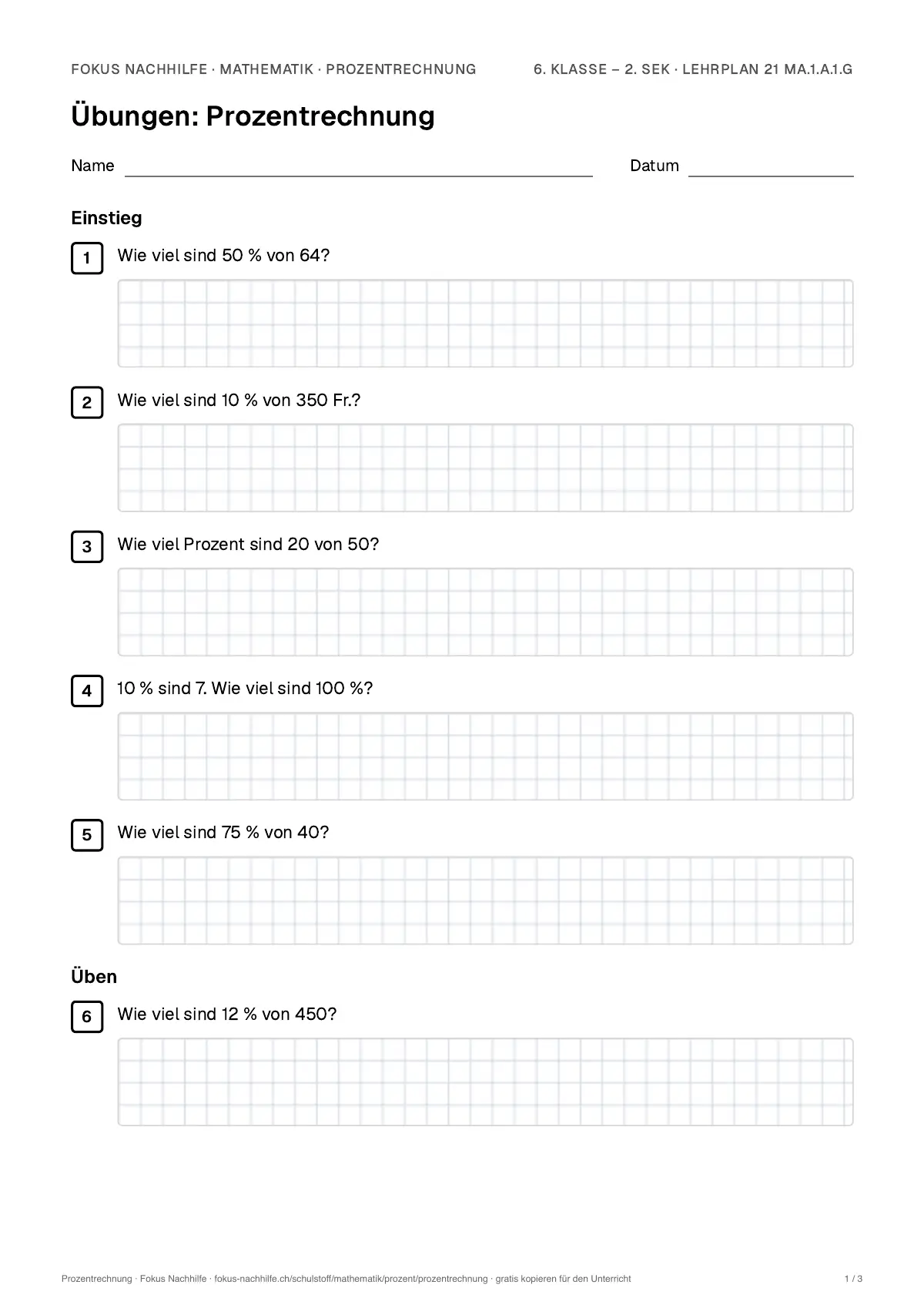The height and width of the screenshot is (1308, 924).
Task: Click answer grid for 12 % von 450
Action: [x=485, y=1082]
